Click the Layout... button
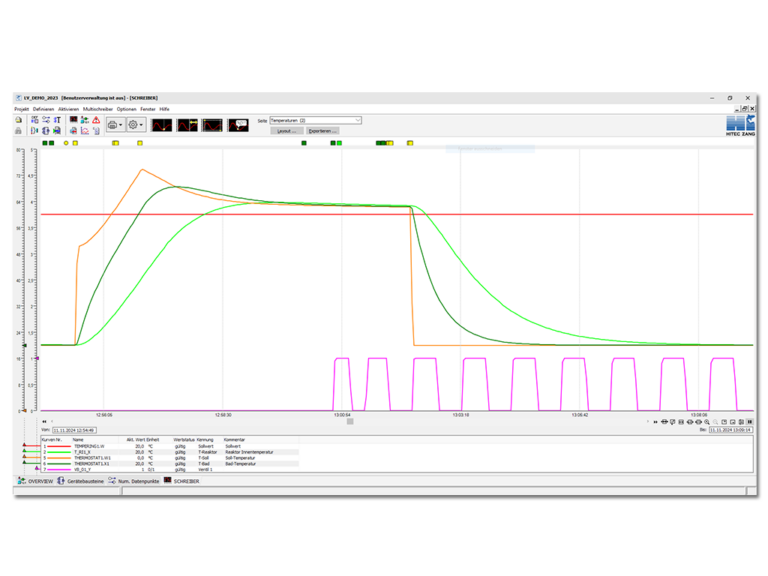The width and height of the screenshot is (768, 576). pos(285,131)
